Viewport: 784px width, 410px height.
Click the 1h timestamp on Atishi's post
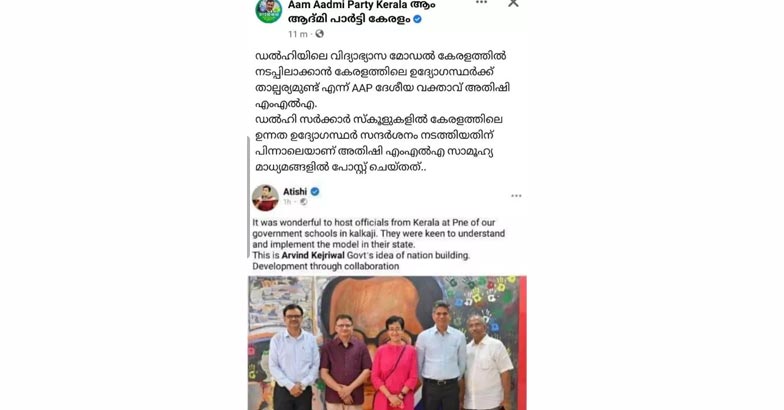coord(287,202)
